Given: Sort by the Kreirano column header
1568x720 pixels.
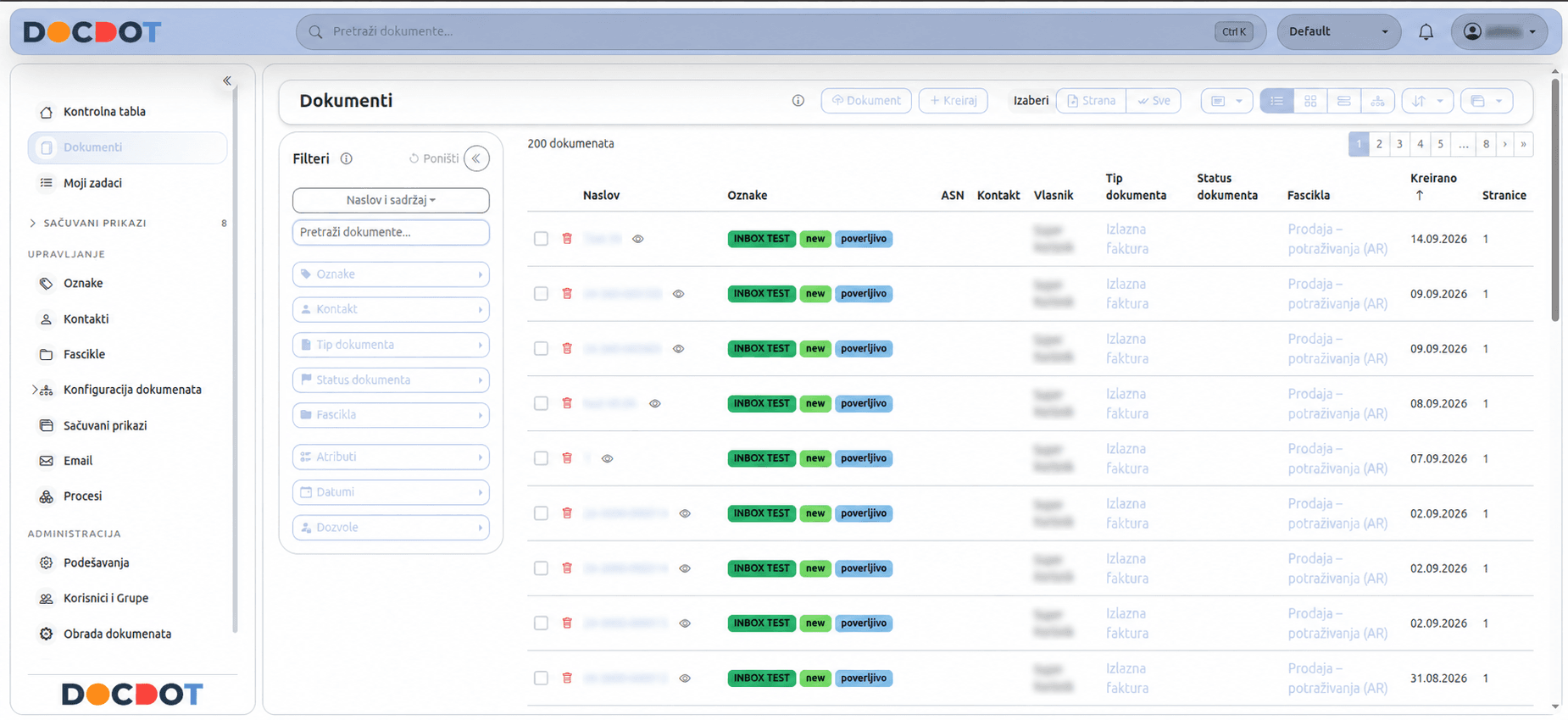Looking at the screenshot, I should pyautogui.click(x=1433, y=186).
